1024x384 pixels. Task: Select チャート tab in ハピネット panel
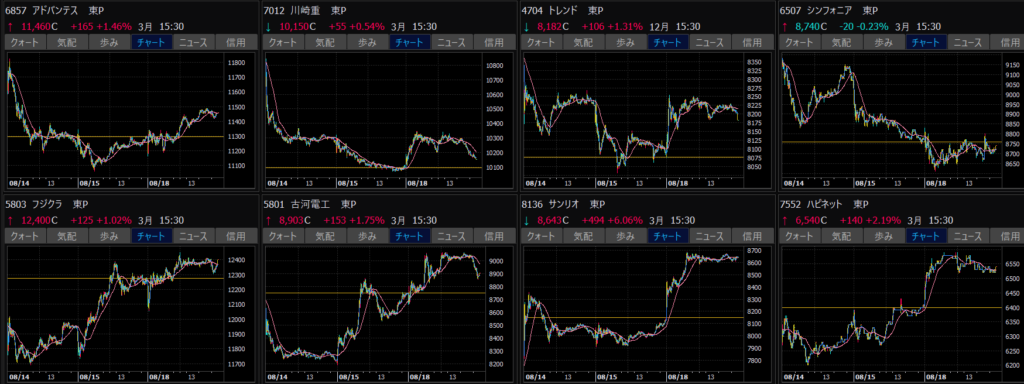point(925,235)
